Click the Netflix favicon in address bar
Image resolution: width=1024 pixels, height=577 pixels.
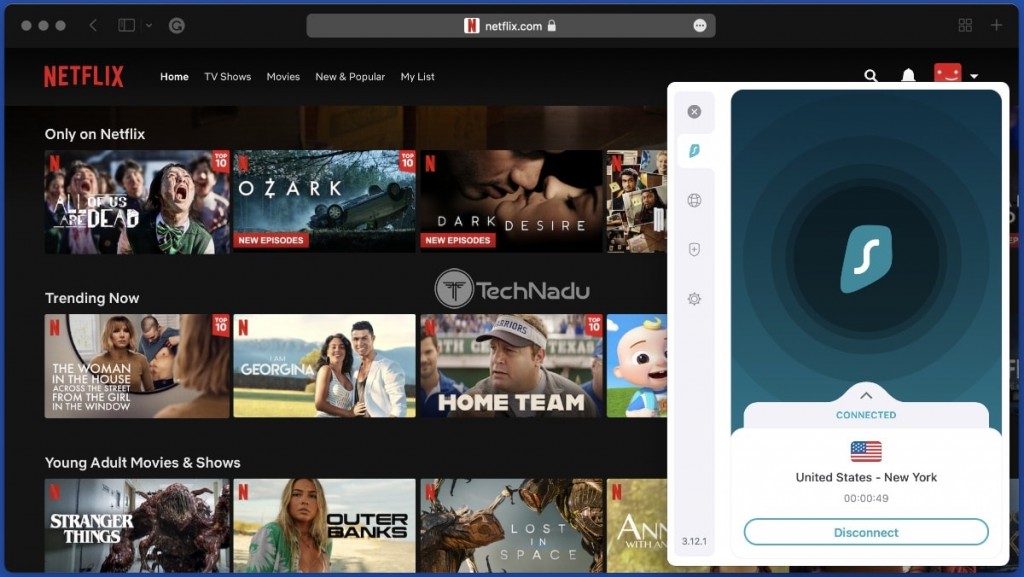click(471, 25)
